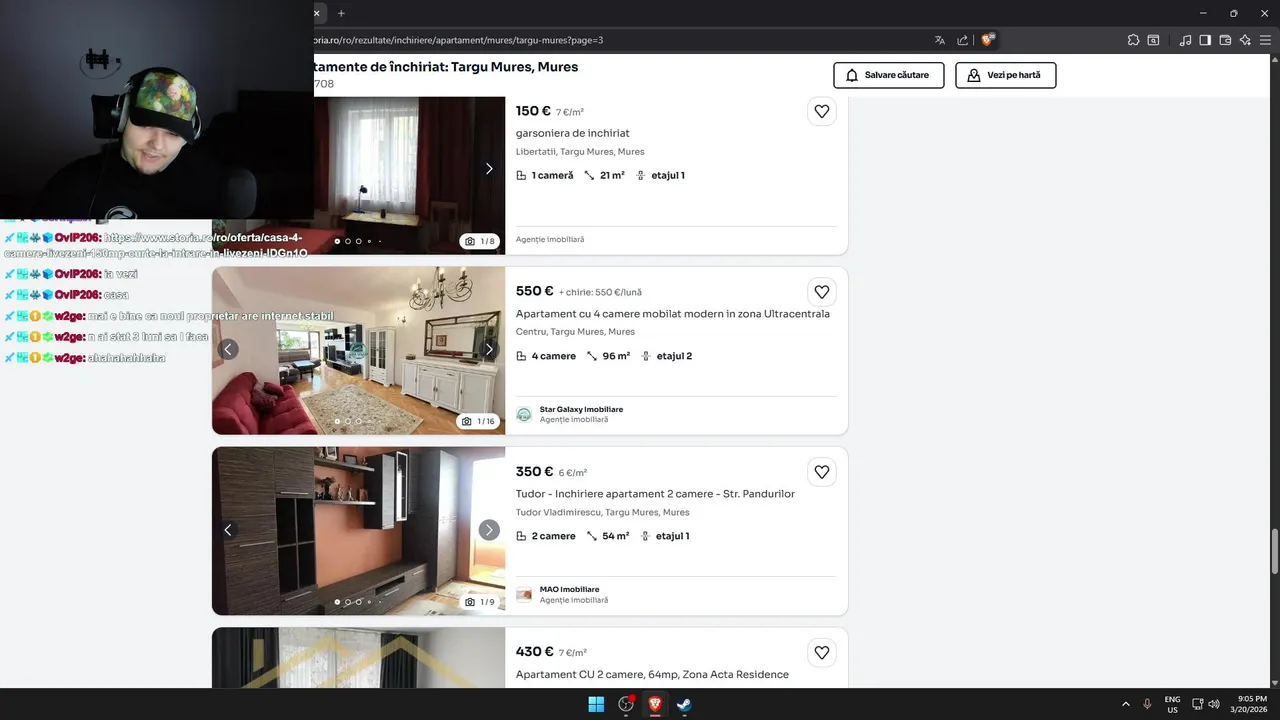Open the Leo AI sparkle icon
This screenshot has width=1280, height=720.
tap(1245, 40)
